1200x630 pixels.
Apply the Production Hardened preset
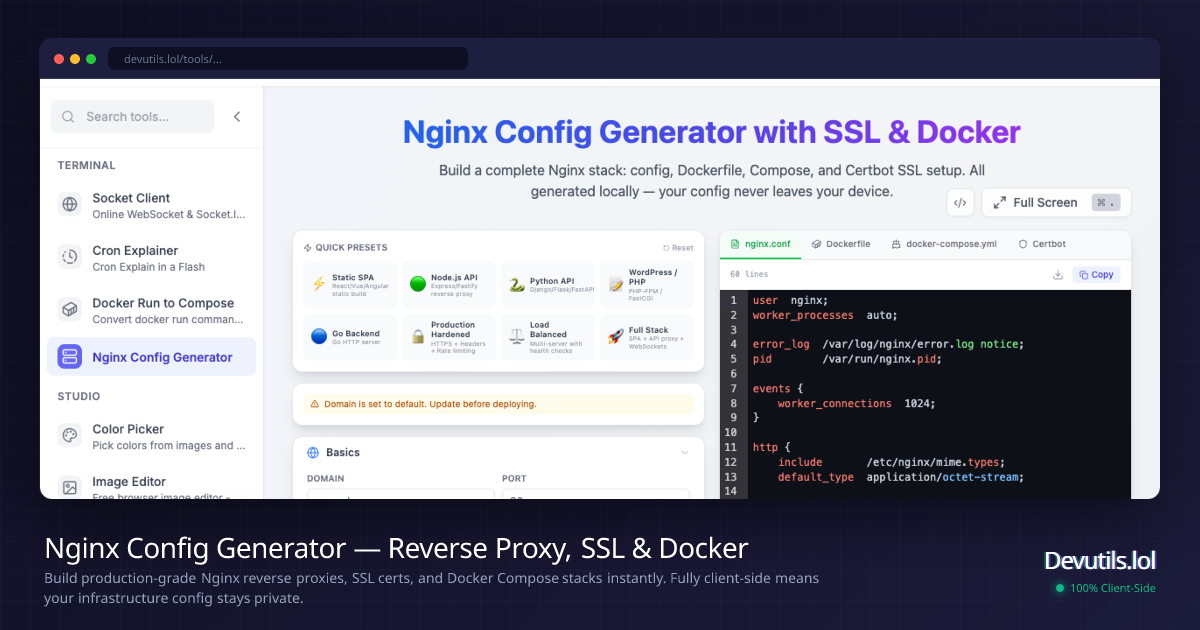tap(449, 337)
